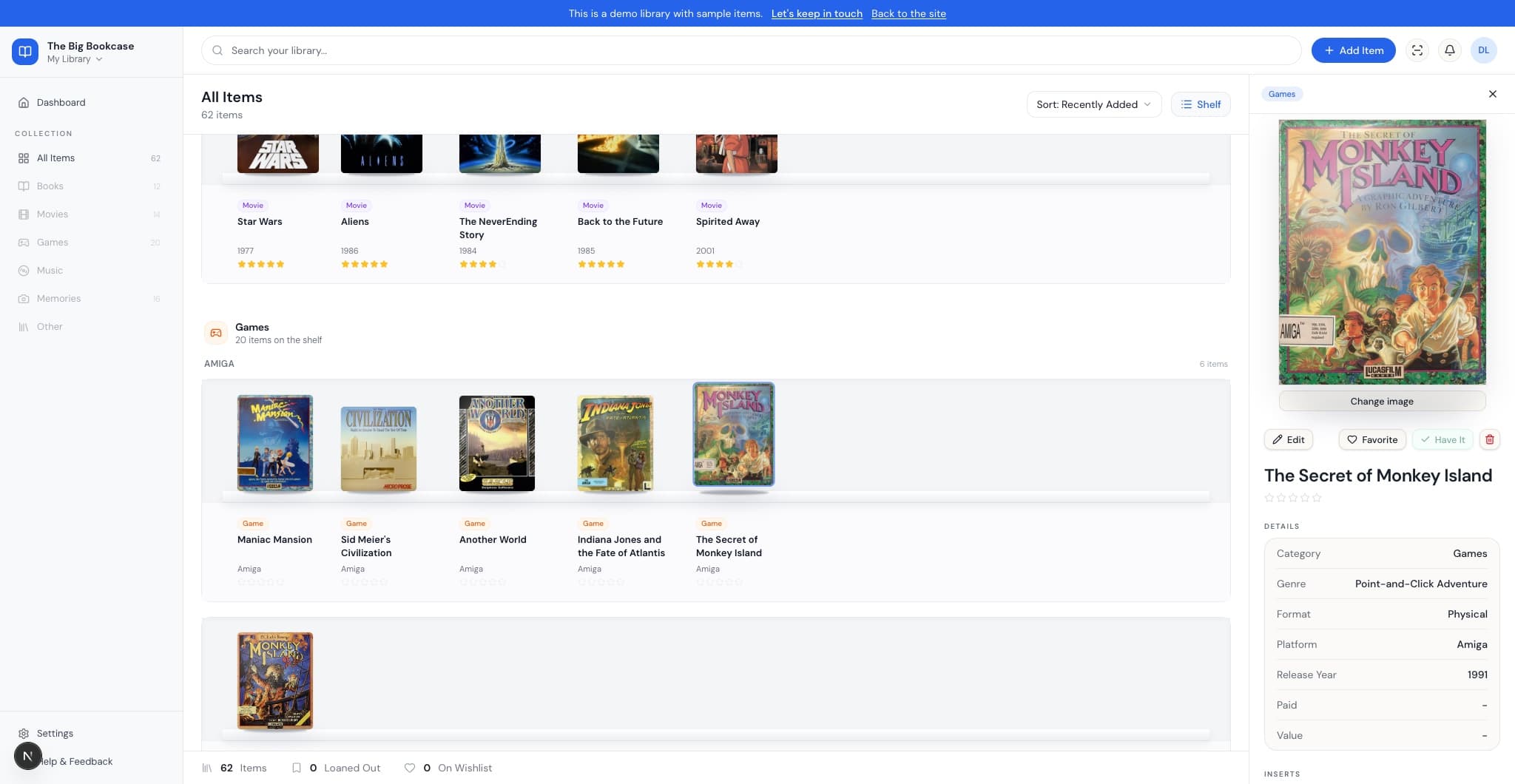Click the Star Wars title text
Image resolution: width=1515 pixels, height=784 pixels.
pyautogui.click(x=260, y=222)
